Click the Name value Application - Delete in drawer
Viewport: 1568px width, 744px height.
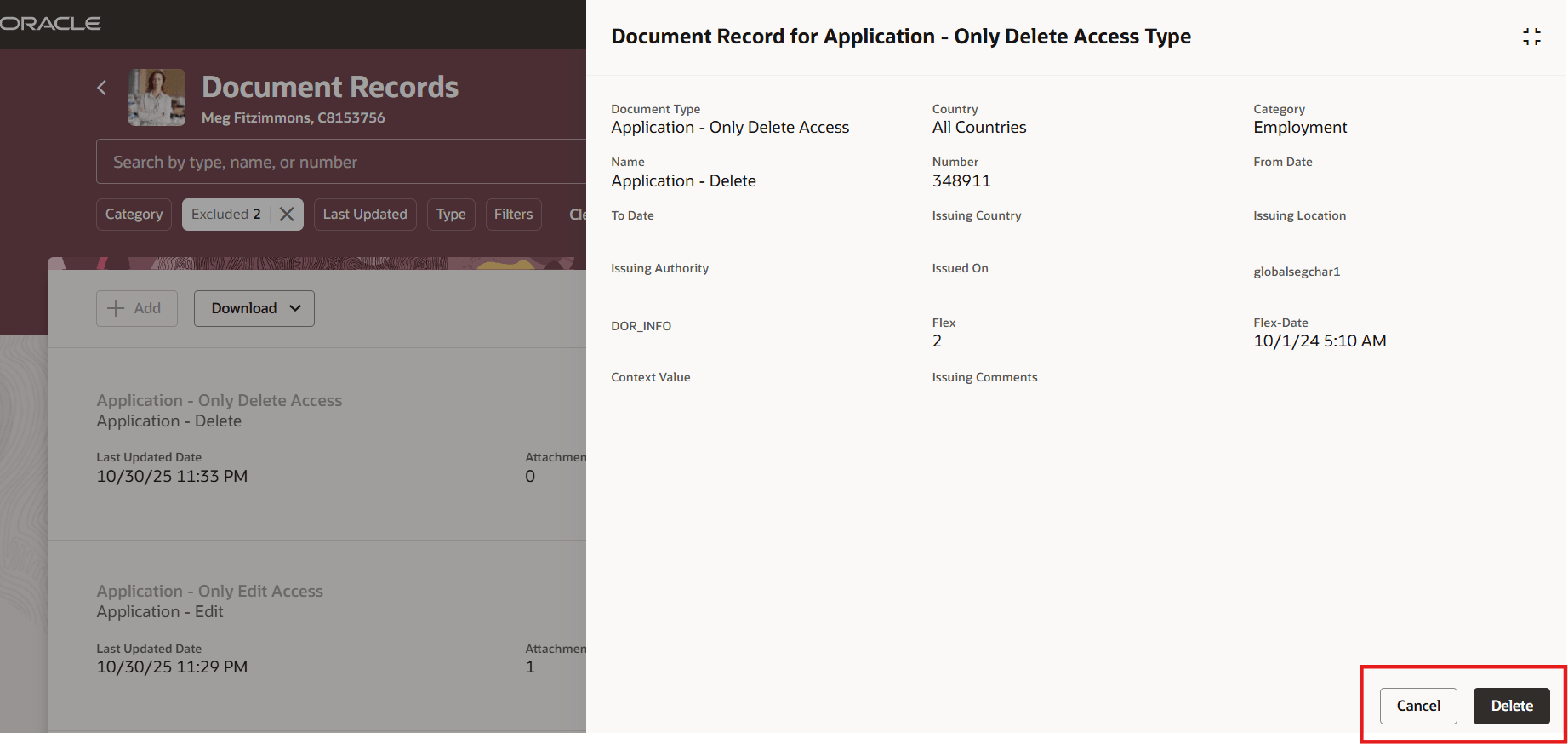click(683, 180)
